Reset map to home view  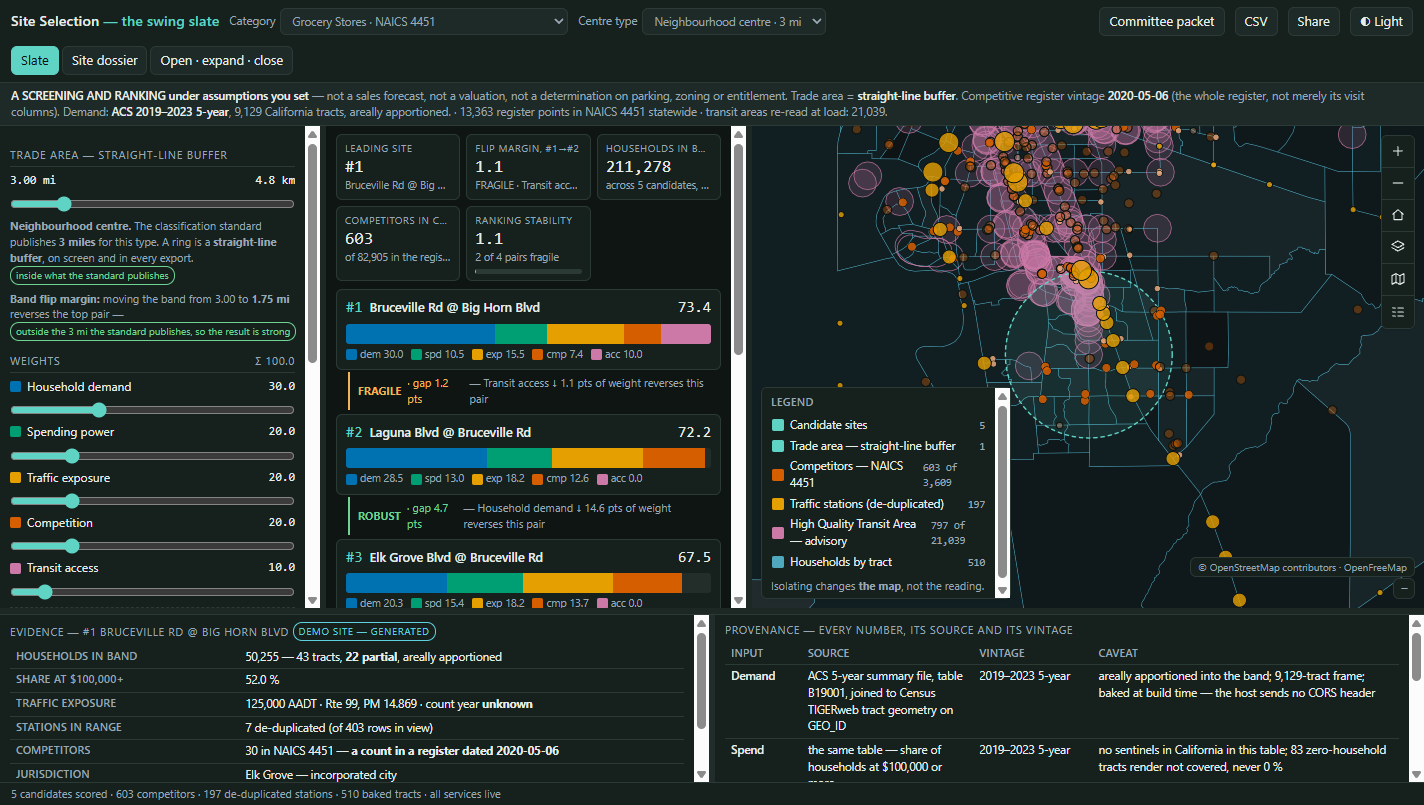coord(1398,215)
